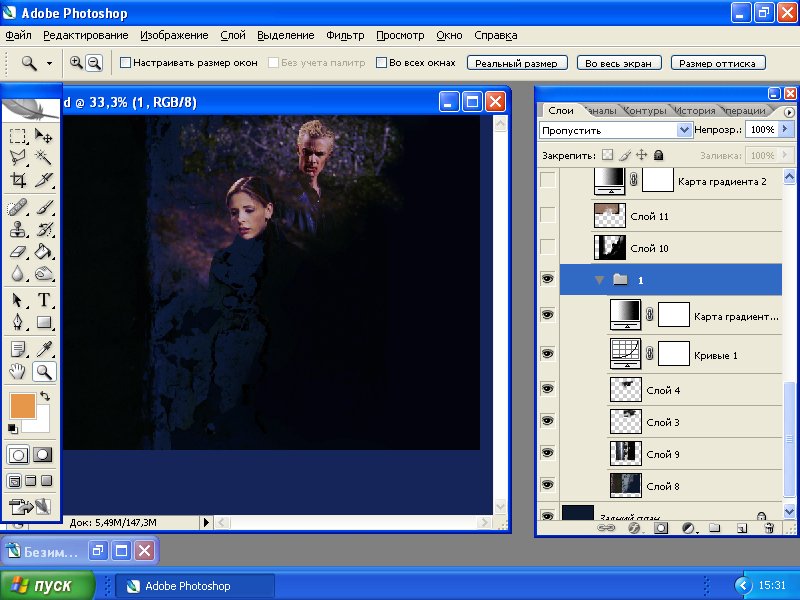The width and height of the screenshot is (800, 600).
Task: Select the Magic Wand tool
Action: tap(44, 157)
